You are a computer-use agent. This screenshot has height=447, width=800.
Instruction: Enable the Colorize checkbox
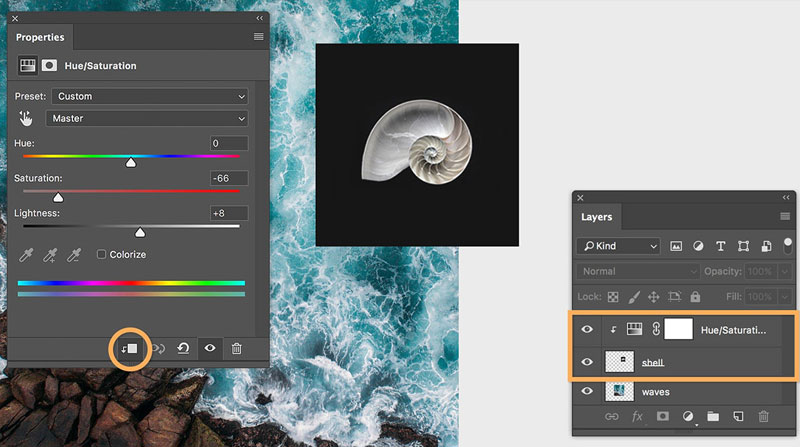(x=101, y=255)
